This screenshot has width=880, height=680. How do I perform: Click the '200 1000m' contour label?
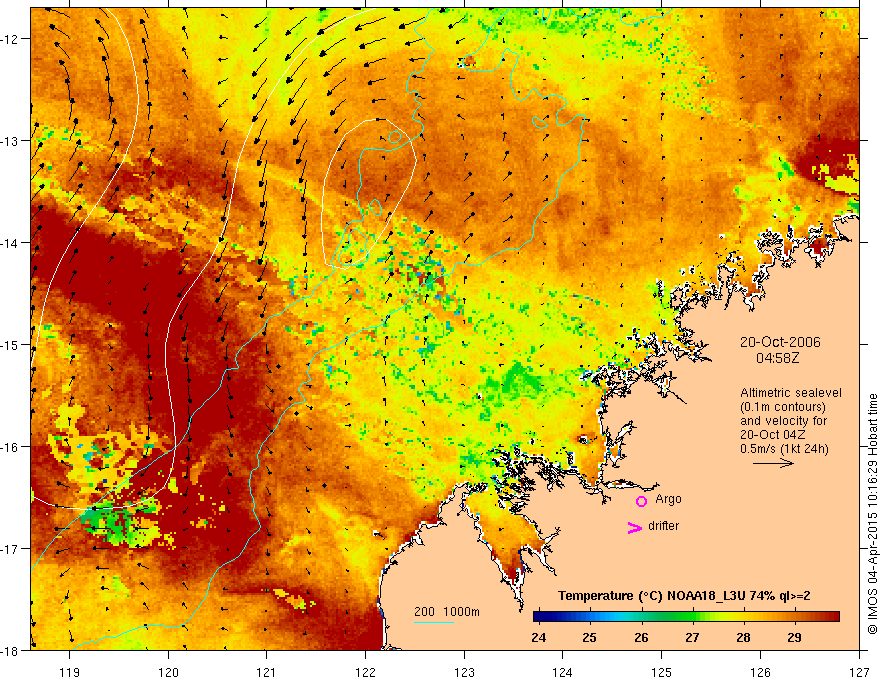tap(447, 612)
